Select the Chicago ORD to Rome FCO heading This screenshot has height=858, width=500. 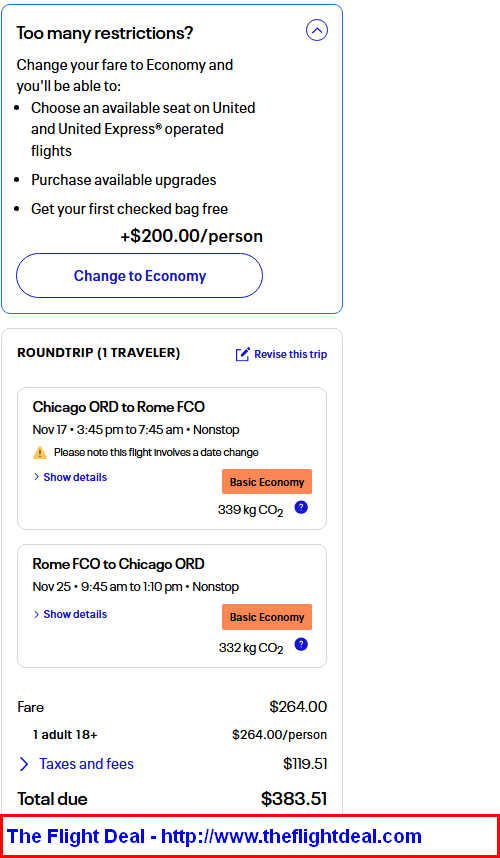[119, 407]
